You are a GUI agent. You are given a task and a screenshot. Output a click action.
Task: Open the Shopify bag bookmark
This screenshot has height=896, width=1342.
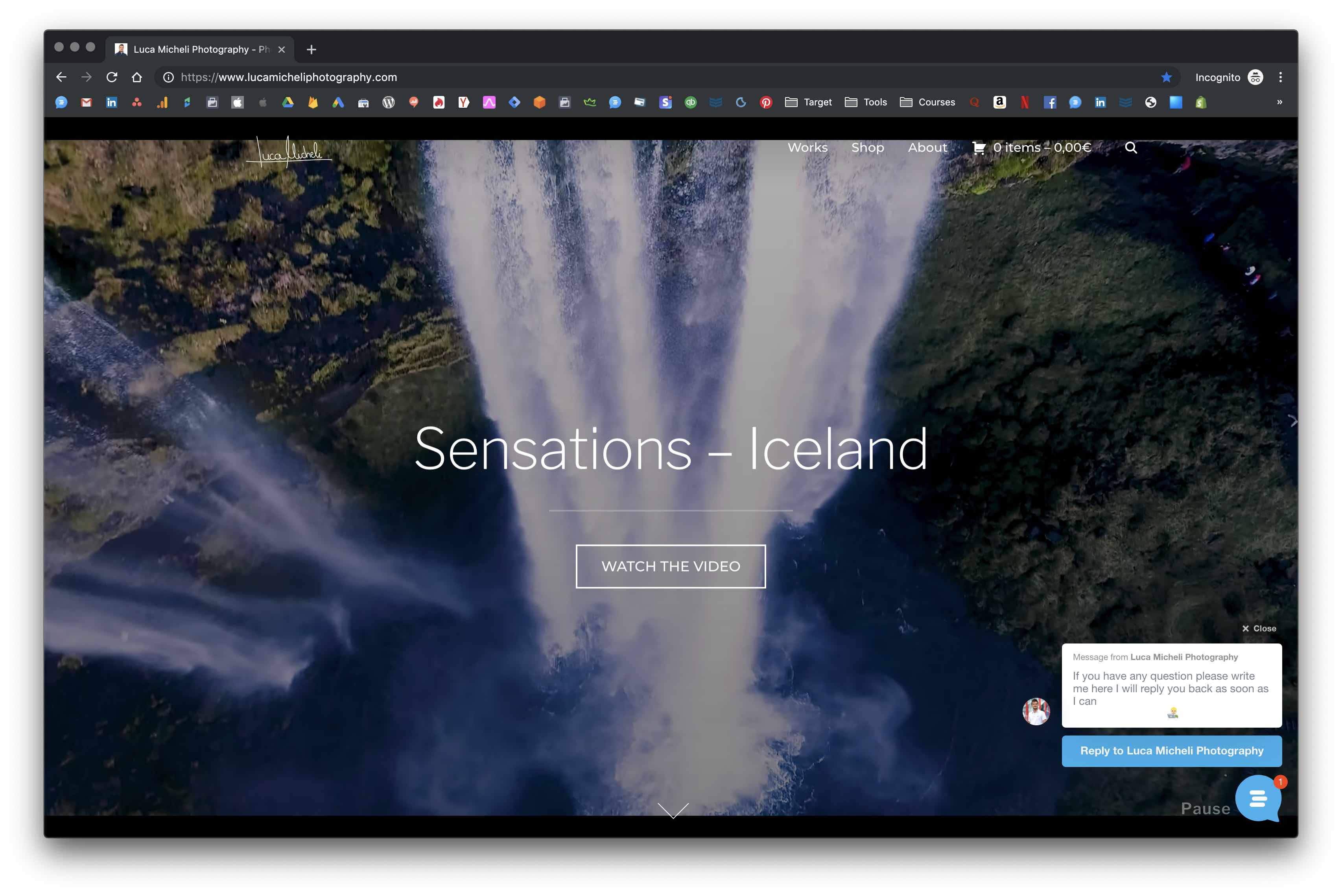coord(1201,102)
